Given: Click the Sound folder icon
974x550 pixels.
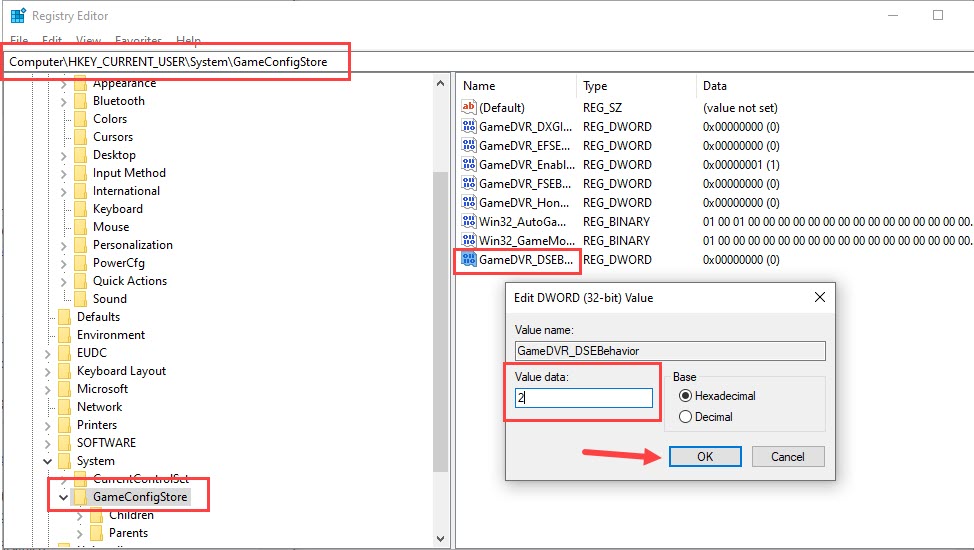Looking at the screenshot, I should click(x=81, y=299).
